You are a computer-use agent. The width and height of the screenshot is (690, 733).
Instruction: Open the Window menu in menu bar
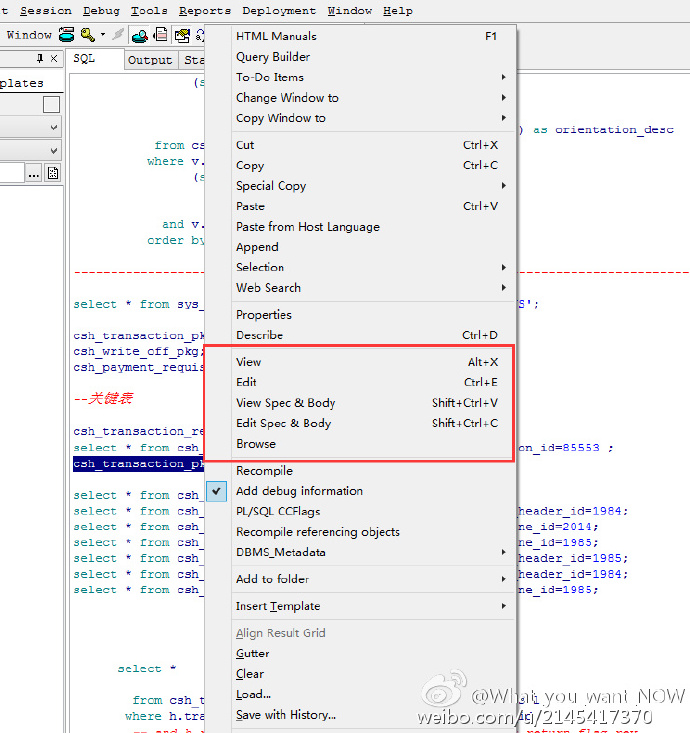click(350, 11)
